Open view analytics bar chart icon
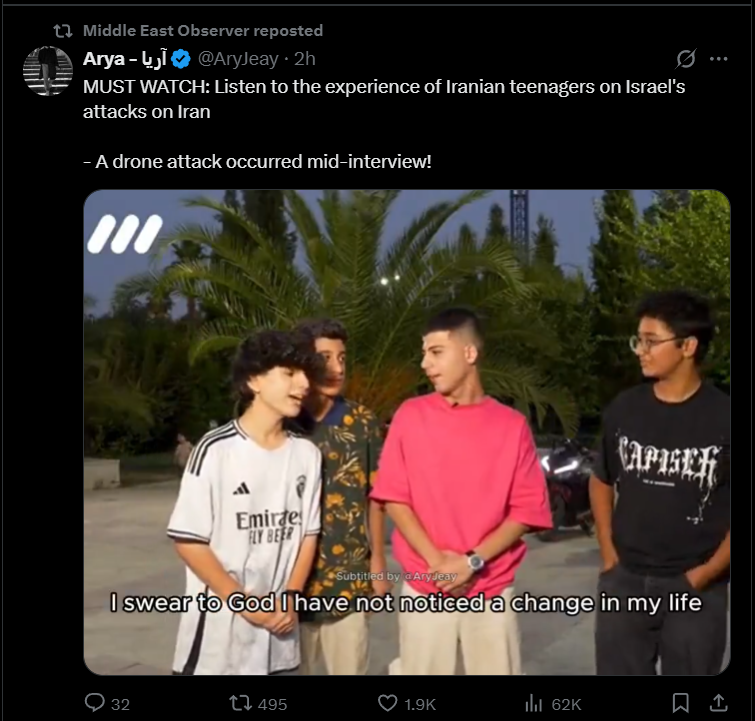Image resolution: width=755 pixels, height=721 pixels. point(534,703)
